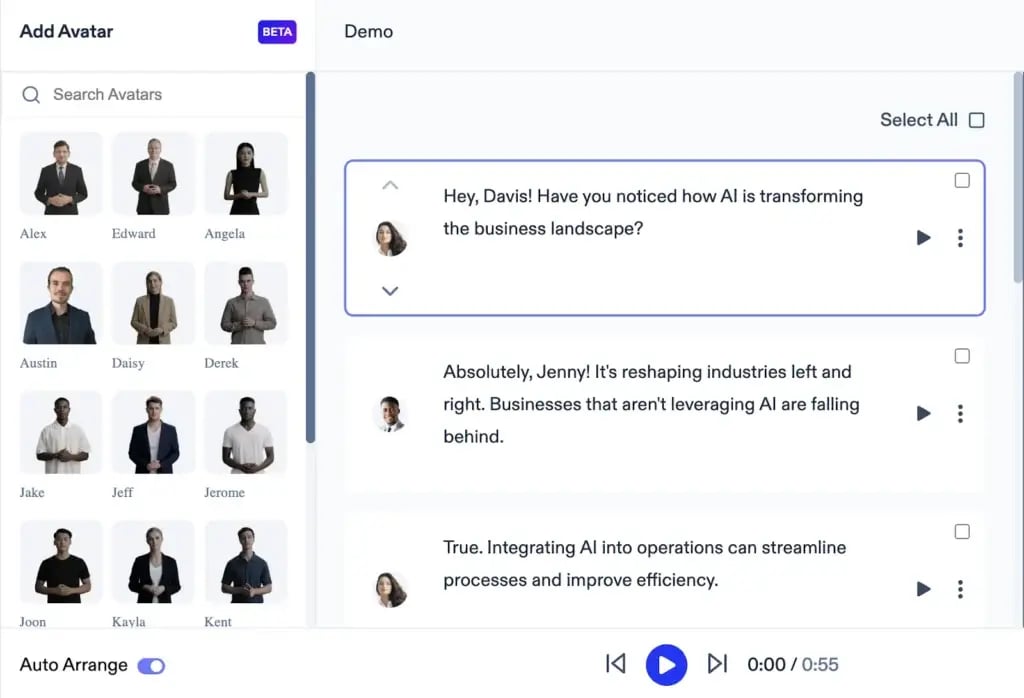
Task: Click the BETA badge beside Add Avatar
Action: 277,32
